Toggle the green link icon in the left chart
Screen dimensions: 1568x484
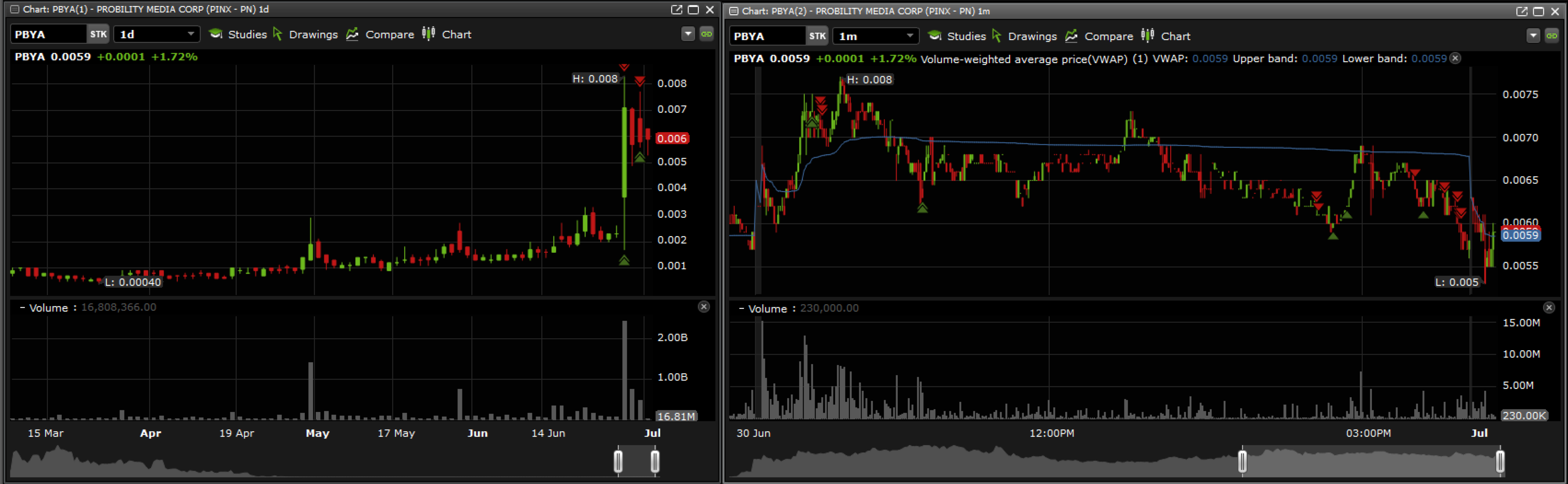(706, 34)
